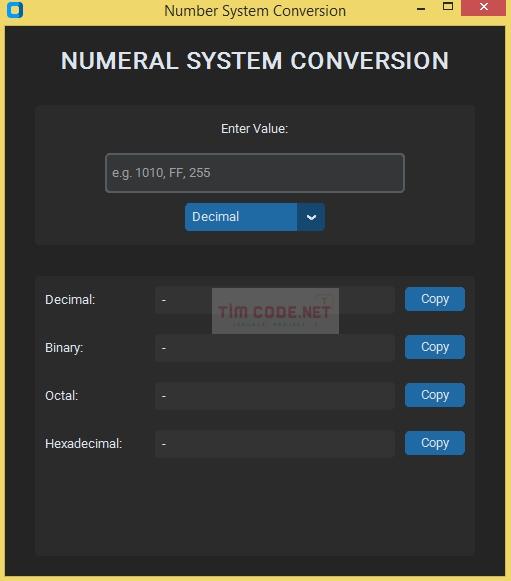Maximize the Number System Conversion window
Image resolution: width=511 pixels, height=581 pixels.
(x=448, y=7)
